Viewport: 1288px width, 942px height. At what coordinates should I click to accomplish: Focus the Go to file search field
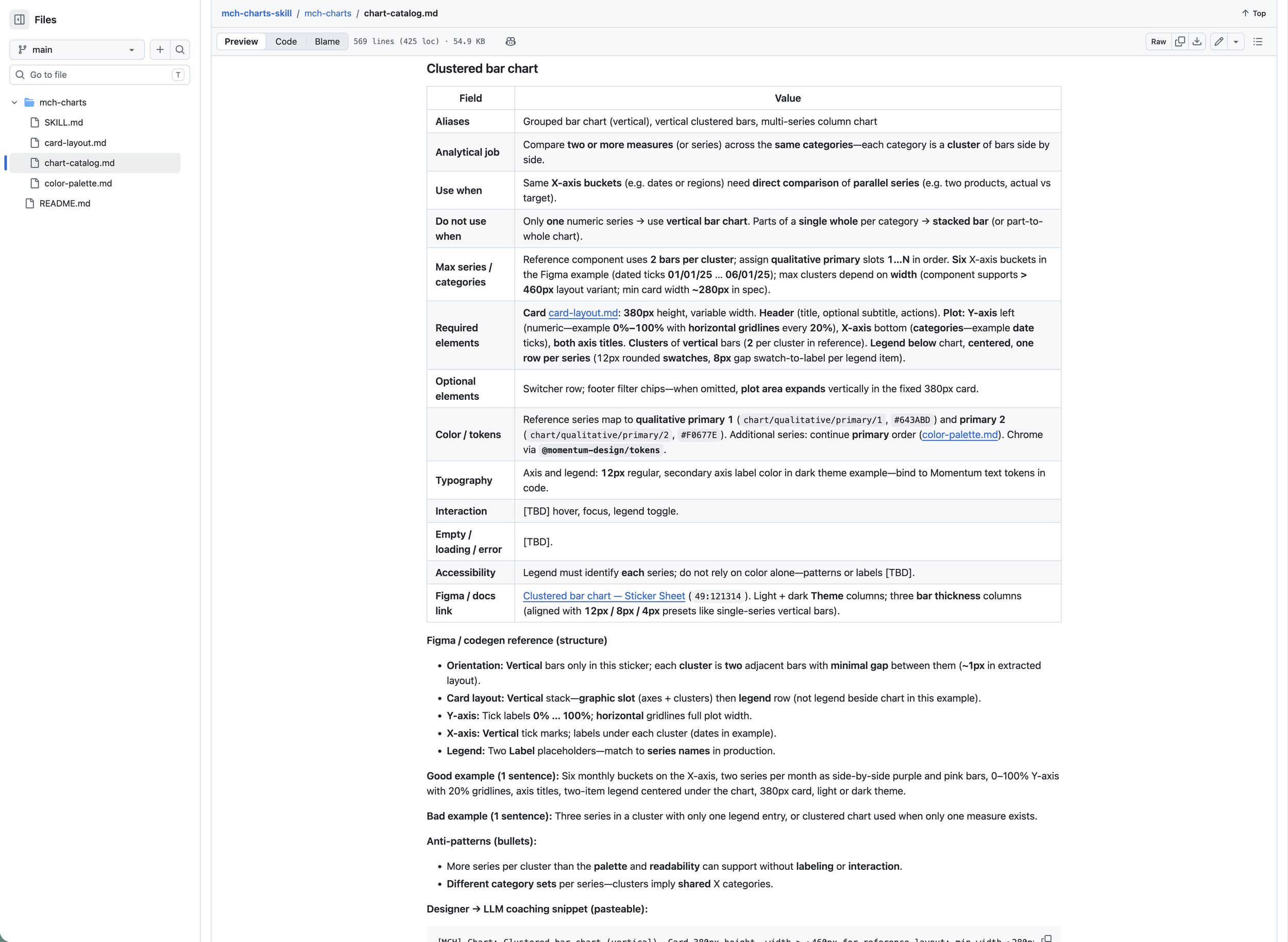pos(100,75)
